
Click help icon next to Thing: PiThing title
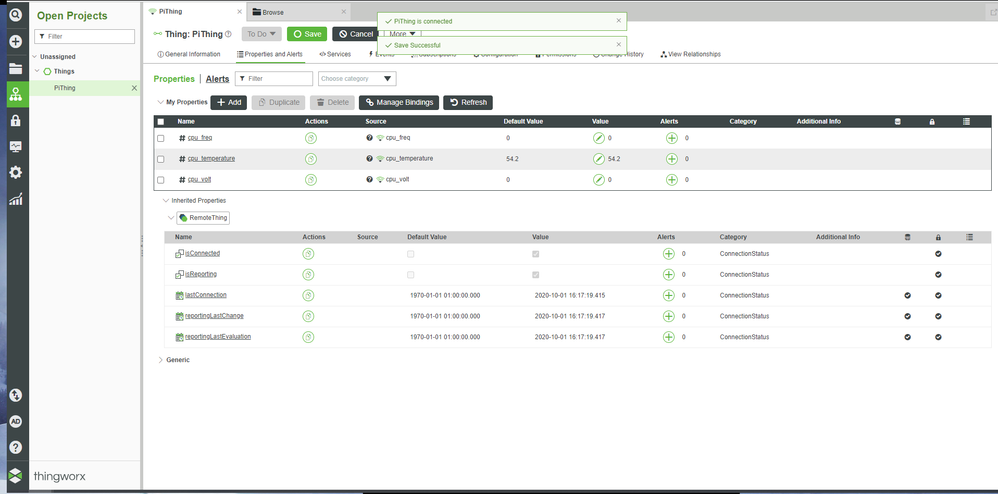[228, 34]
